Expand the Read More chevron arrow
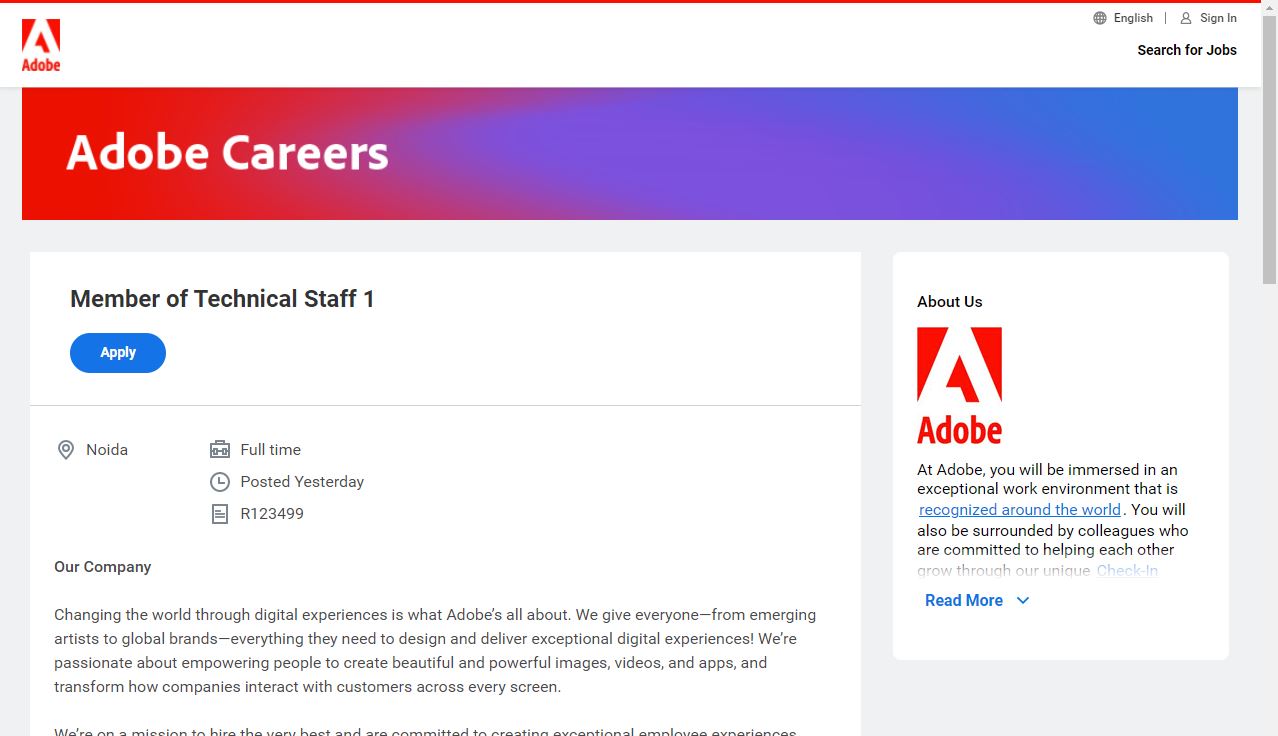1278x736 pixels. (x=1023, y=601)
